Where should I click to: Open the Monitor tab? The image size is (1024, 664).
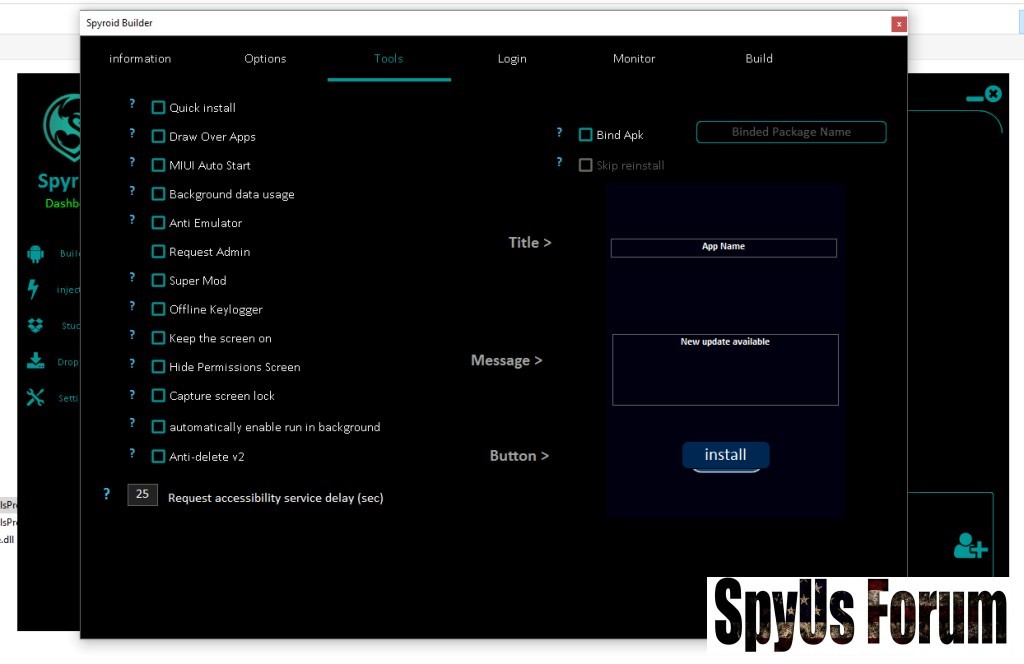pyautogui.click(x=634, y=59)
